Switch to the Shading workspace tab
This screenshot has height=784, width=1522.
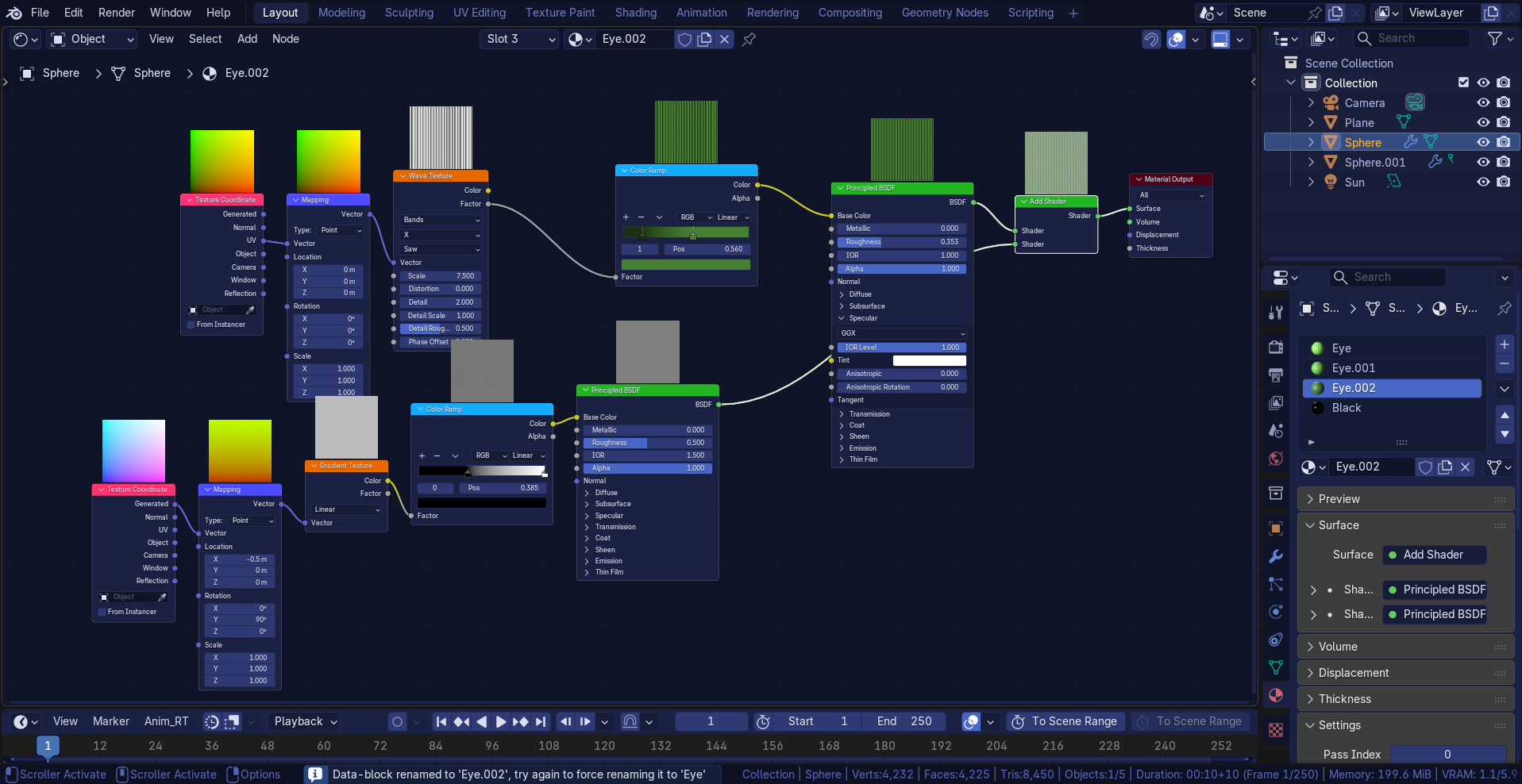pos(635,13)
